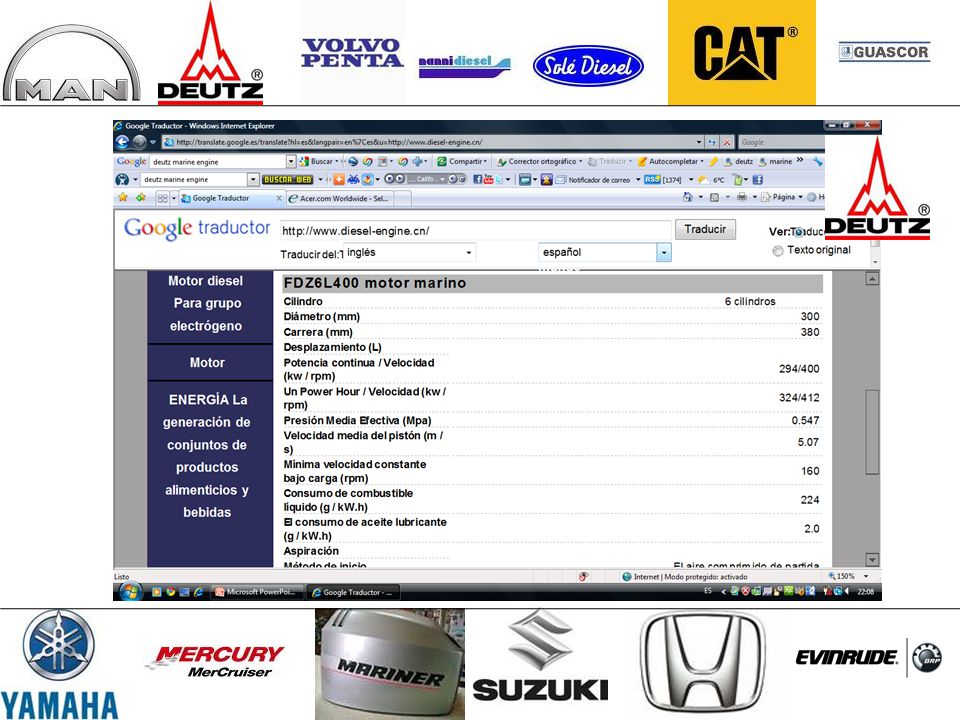
Task: Open a new blank tab
Action: 403,198
